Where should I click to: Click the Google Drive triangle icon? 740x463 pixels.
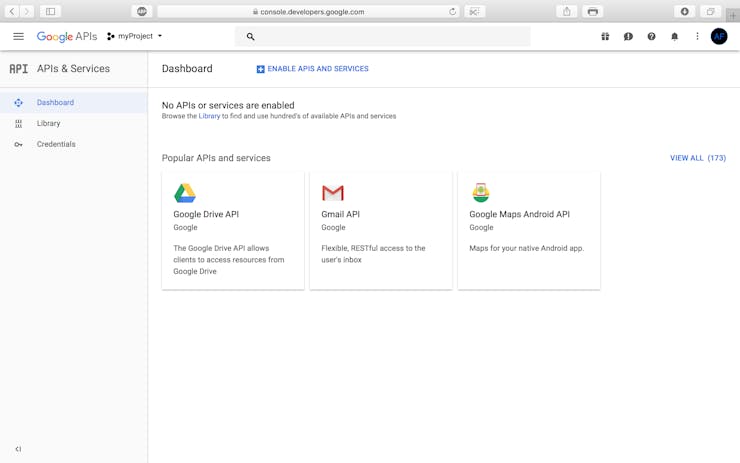point(185,193)
